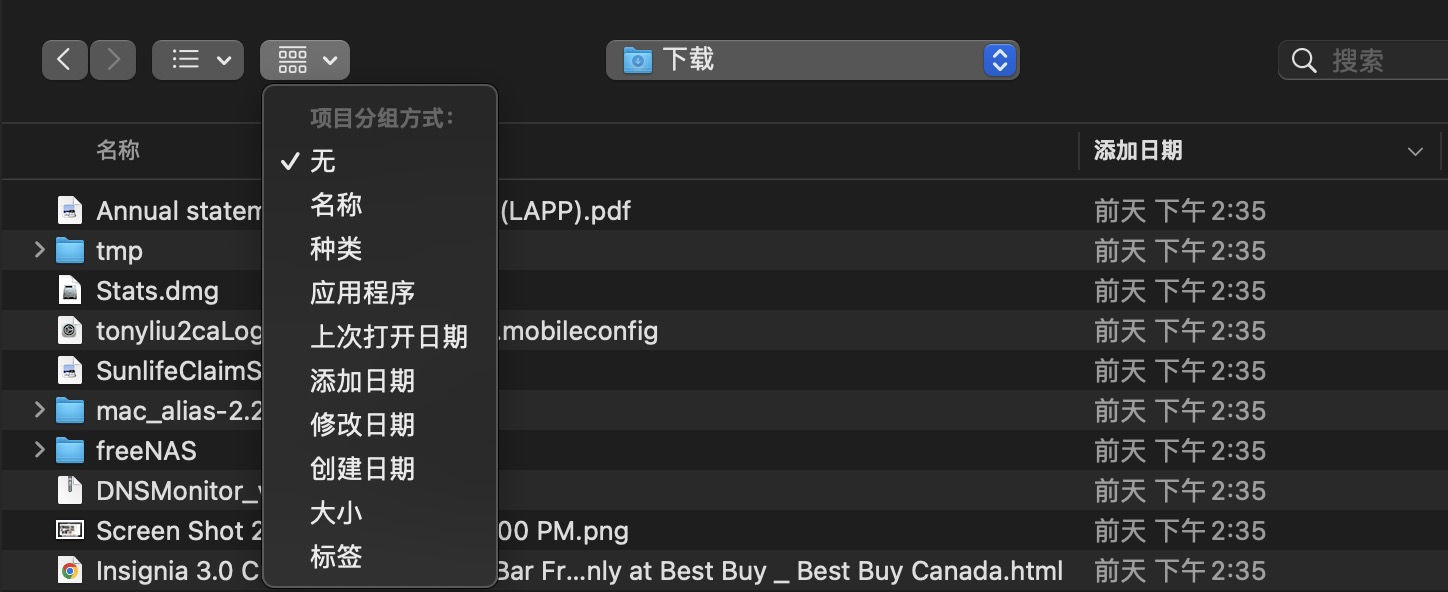
Task: Click the 搜索 search field
Action: pyautogui.click(x=1365, y=61)
